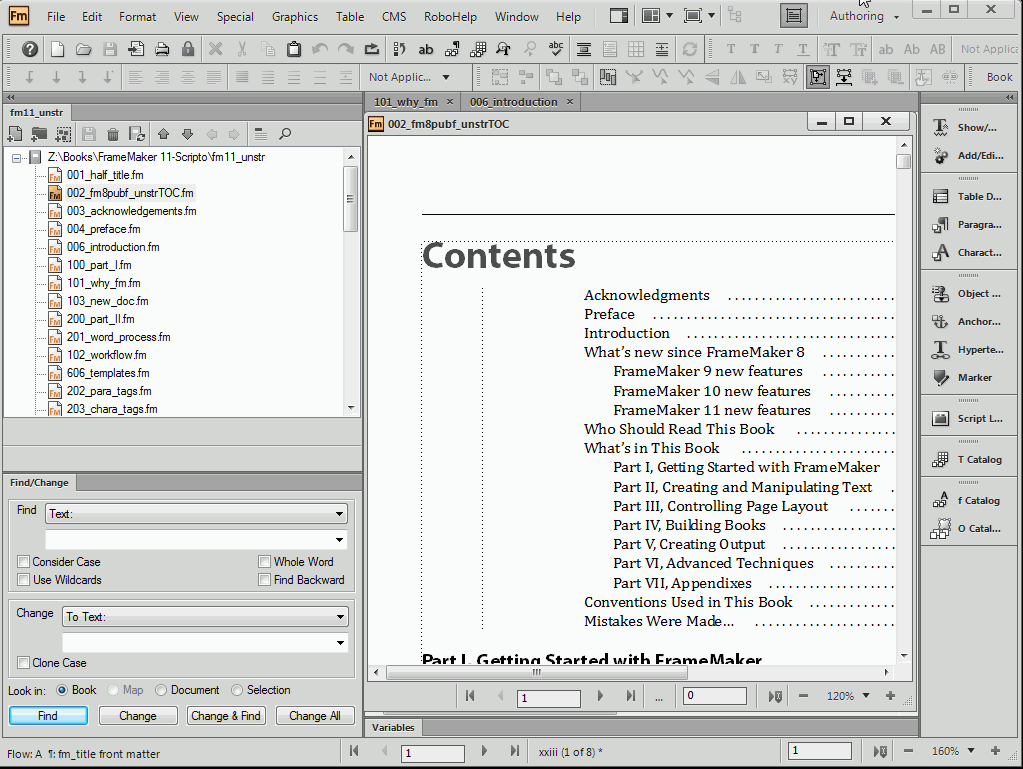1023x769 pixels.
Task: Open the 160% zoom dropdown in status bar
Action: pyautogui.click(x=971, y=751)
